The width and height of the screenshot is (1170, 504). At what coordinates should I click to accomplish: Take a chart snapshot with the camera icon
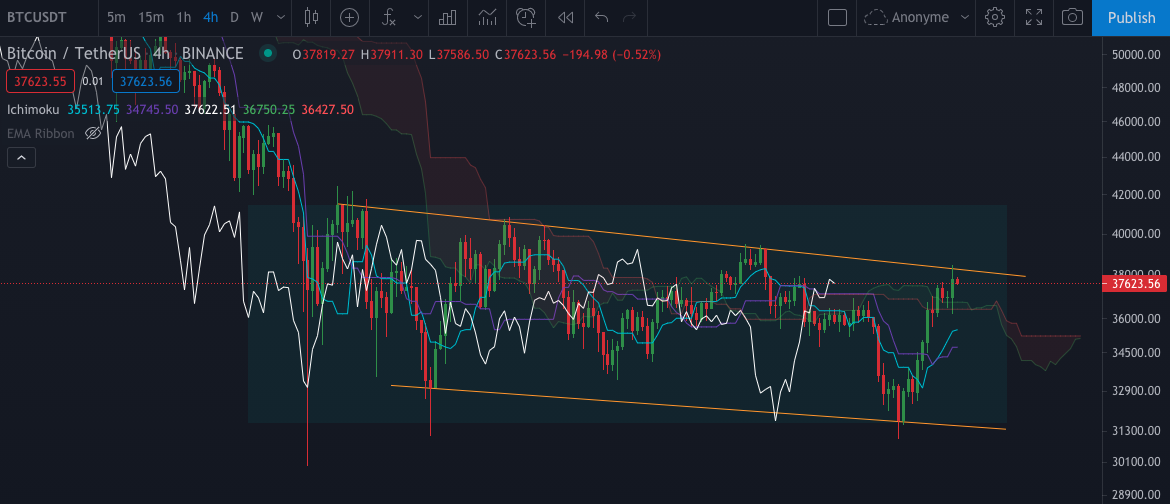[1072, 17]
